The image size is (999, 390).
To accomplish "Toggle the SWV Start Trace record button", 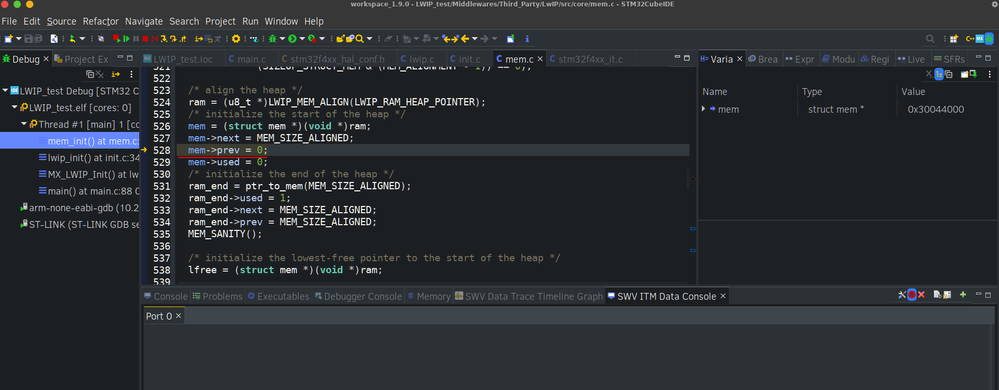I will (x=912, y=295).
